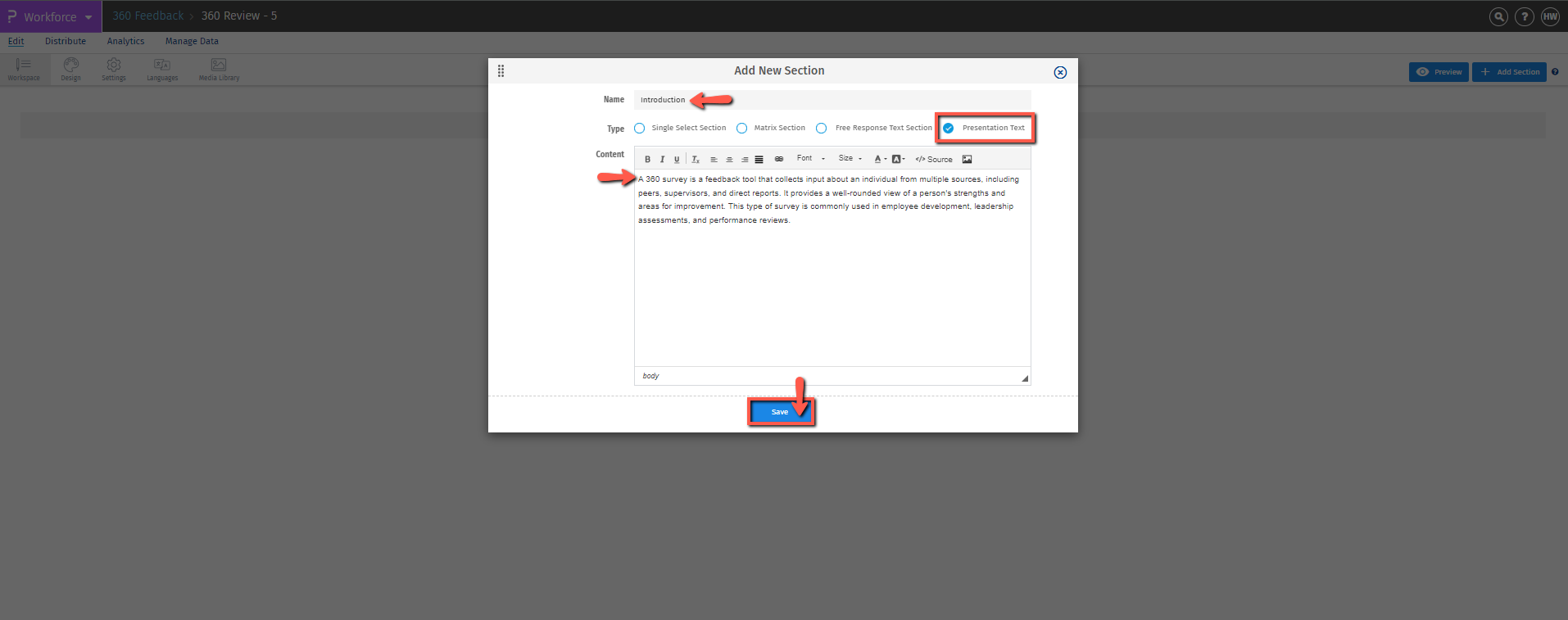Align text right in the editor
The width and height of the screenshot is (1568, 620).
tap(744, 159)
